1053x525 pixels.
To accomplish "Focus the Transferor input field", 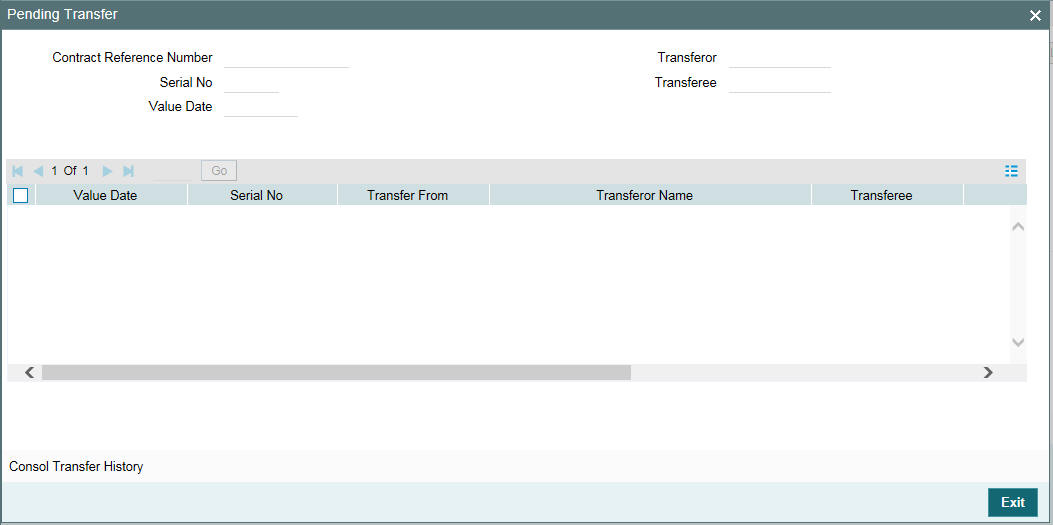I will point(780,58).
